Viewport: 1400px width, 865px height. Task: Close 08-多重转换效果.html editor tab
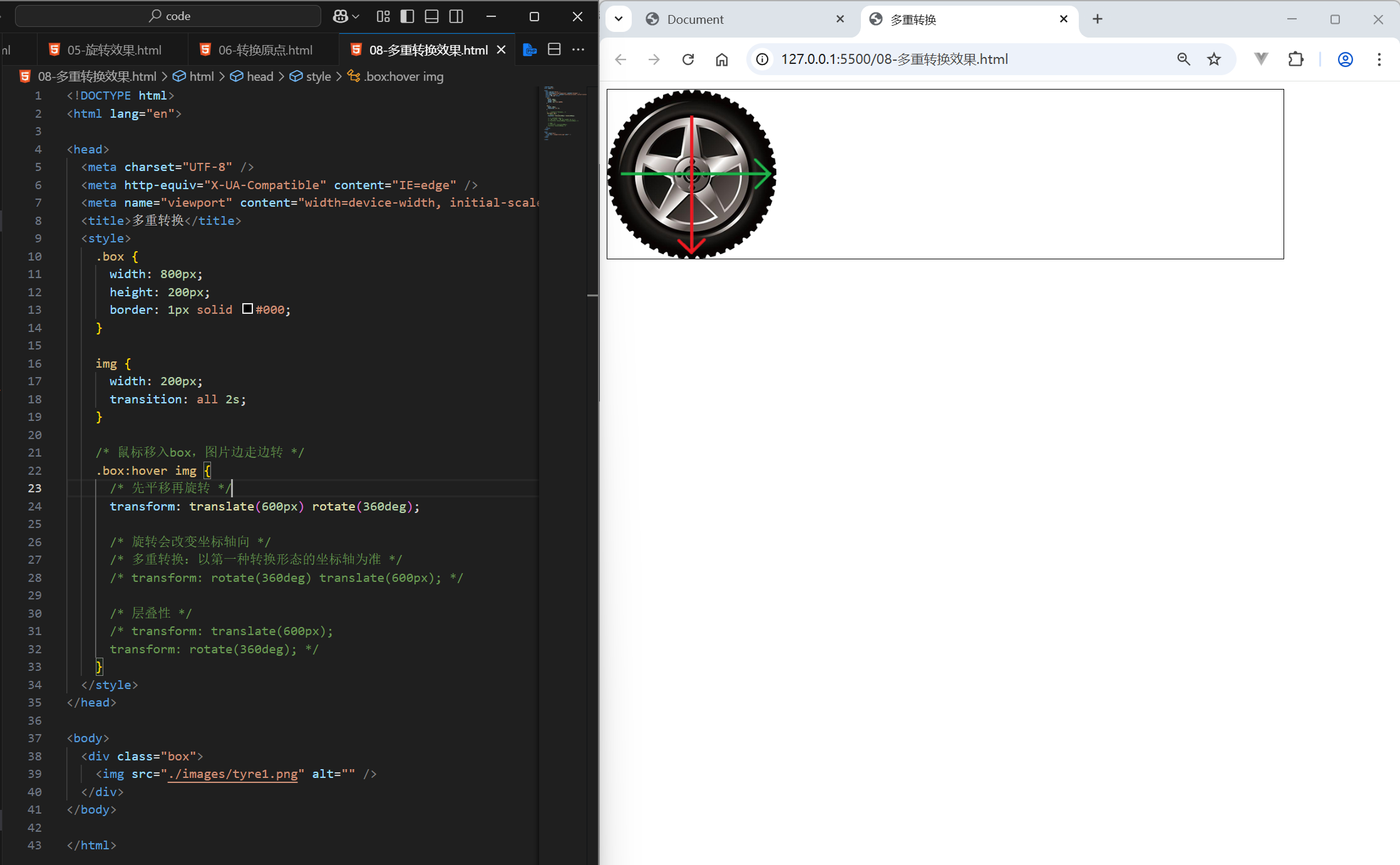pos(502,49)
